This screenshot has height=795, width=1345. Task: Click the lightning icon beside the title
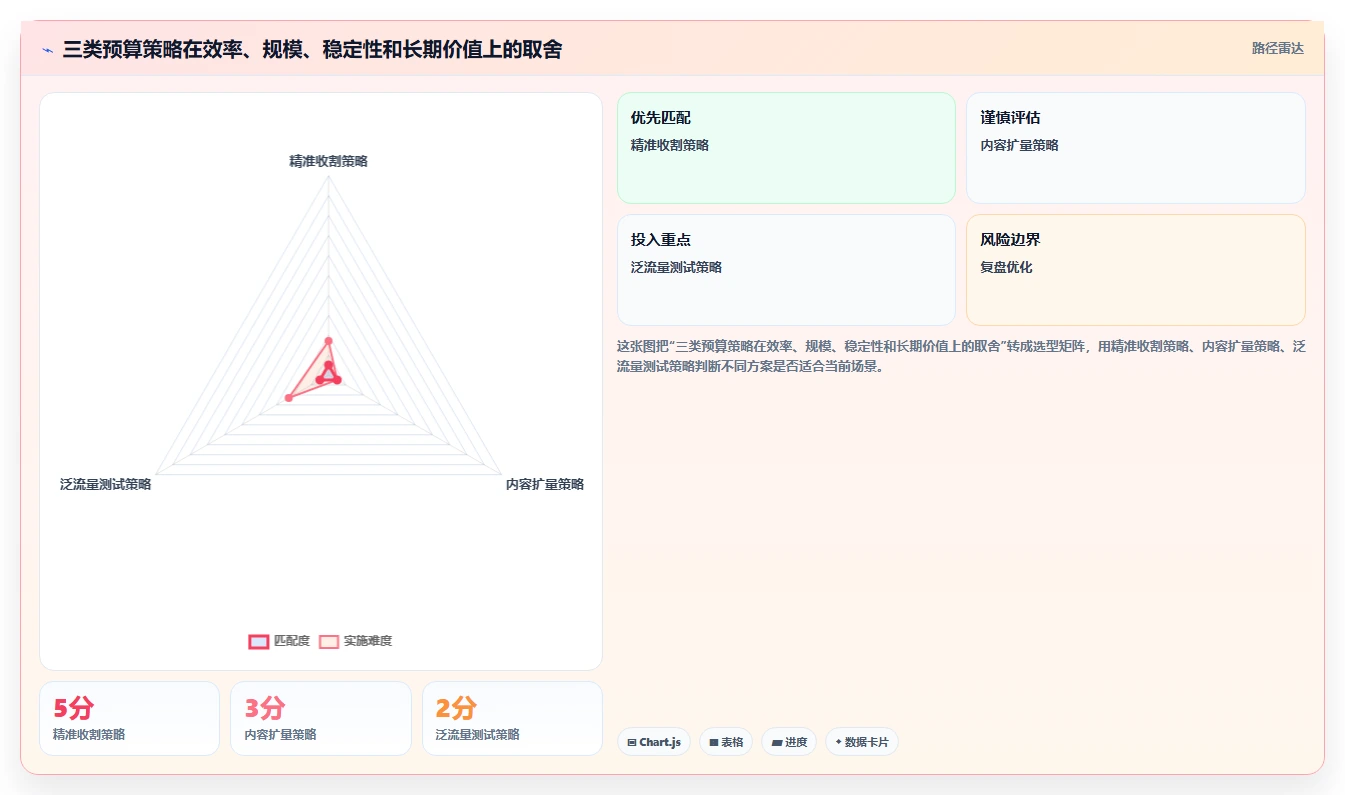tap(47, 50)
